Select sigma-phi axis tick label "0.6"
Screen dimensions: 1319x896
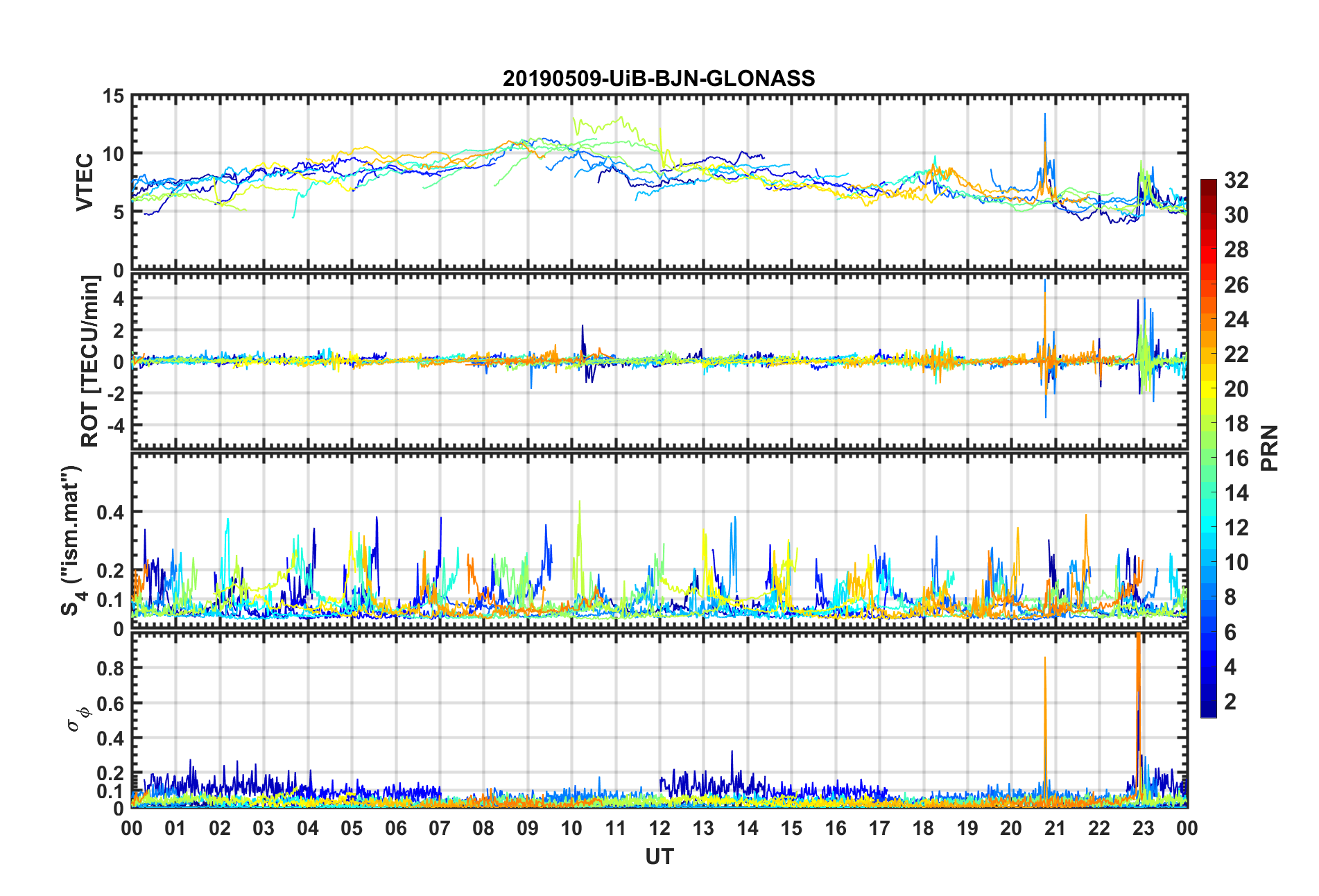[110, 703]
